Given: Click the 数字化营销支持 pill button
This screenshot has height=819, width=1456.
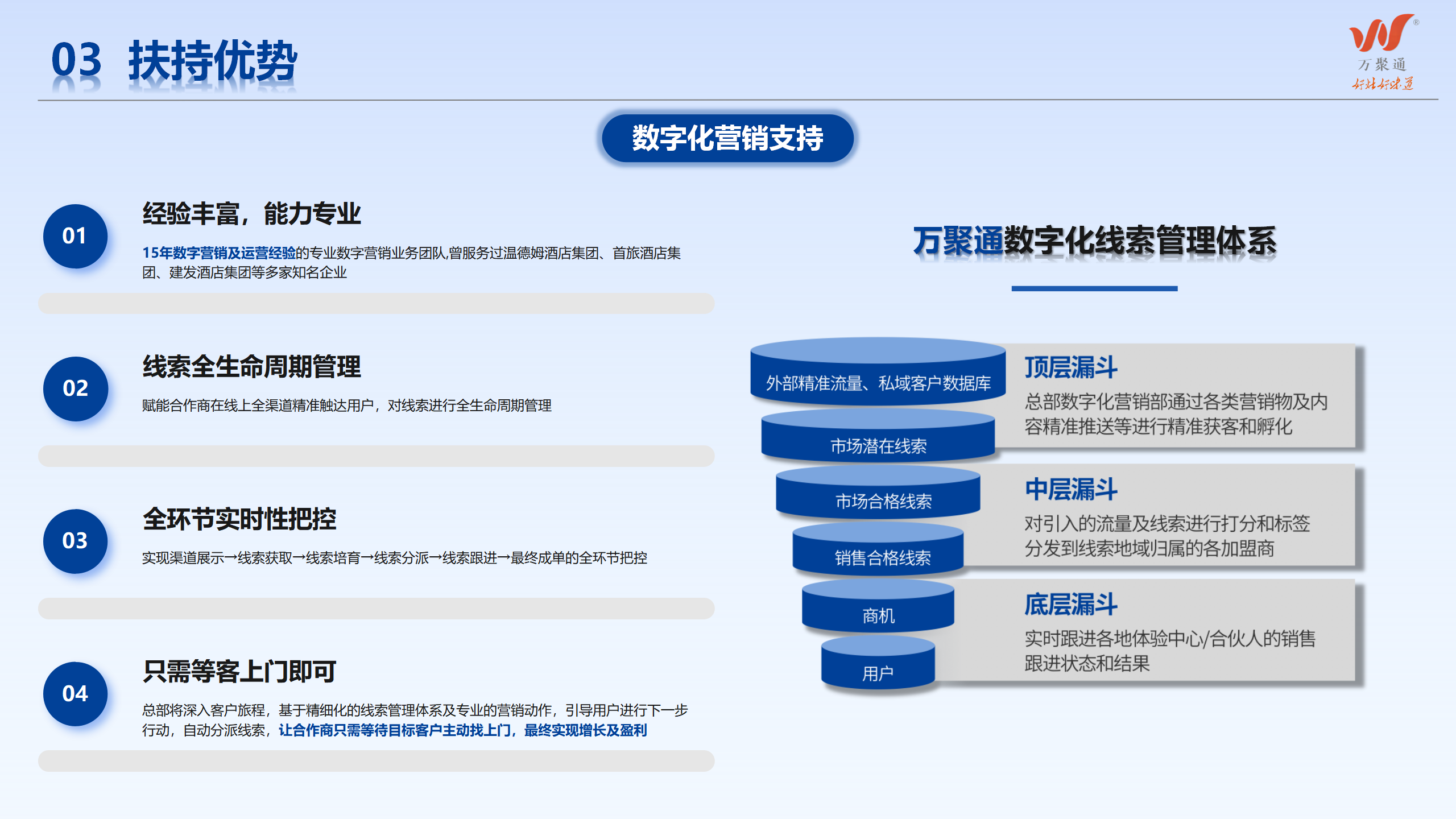Looking at the screenshot, I should 727,138.
